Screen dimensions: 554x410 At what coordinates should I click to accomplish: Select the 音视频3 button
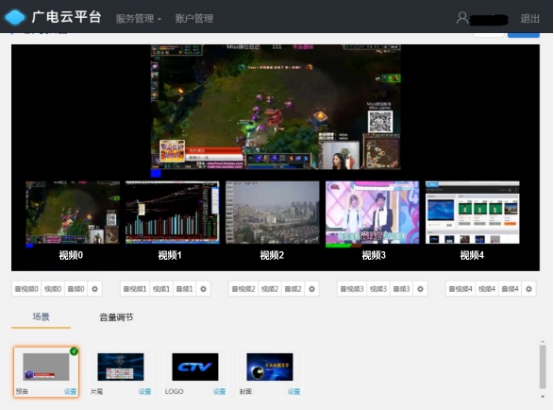point(352,289)
